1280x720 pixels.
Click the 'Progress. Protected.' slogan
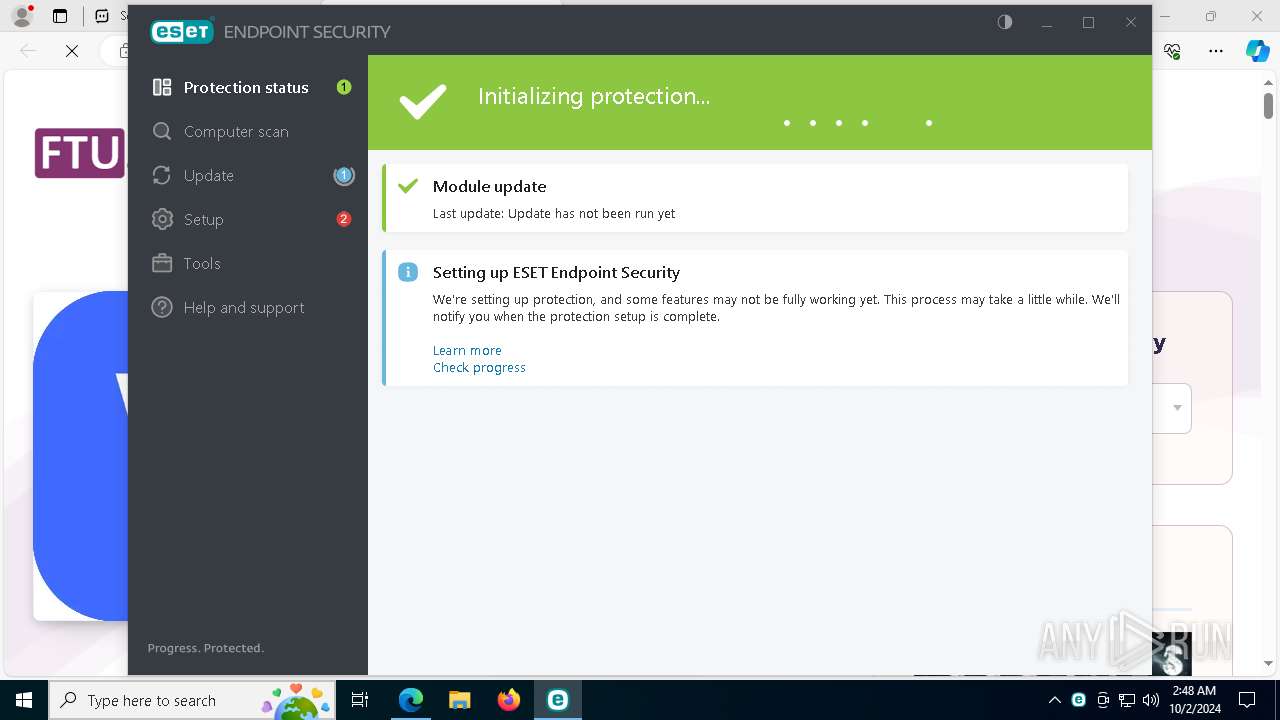tap(206, 648)
